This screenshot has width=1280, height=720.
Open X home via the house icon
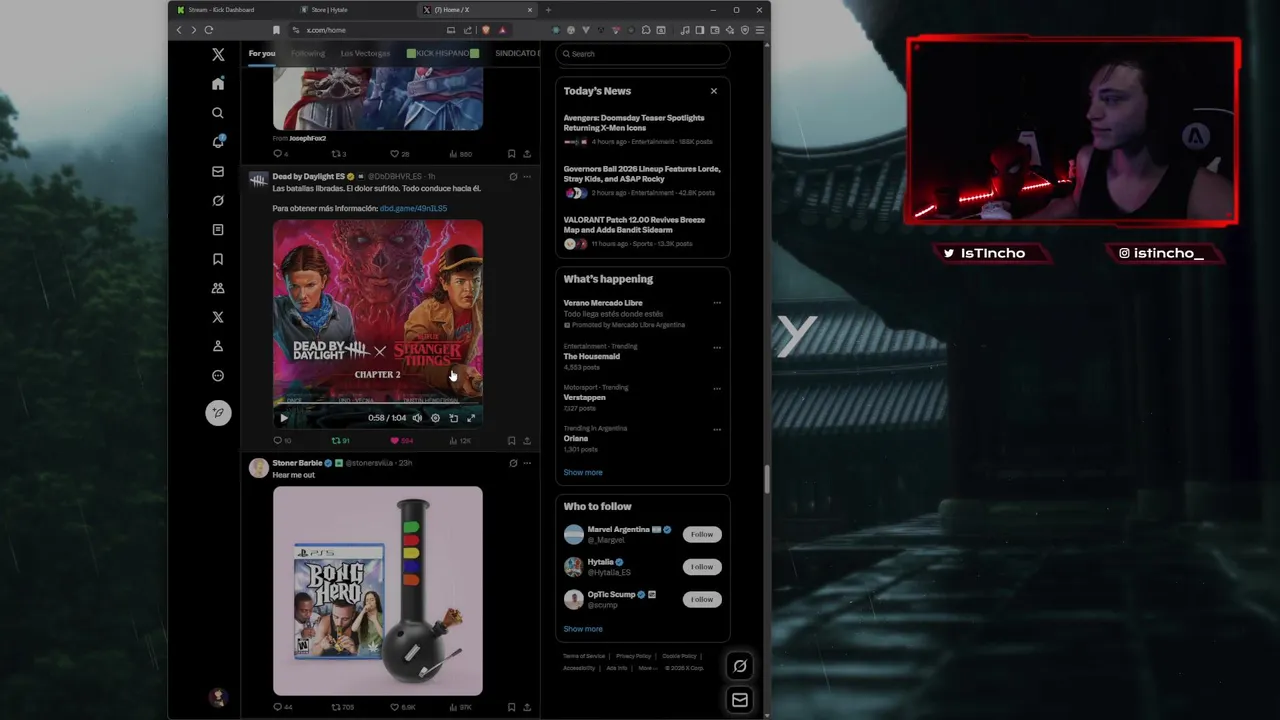218,84
